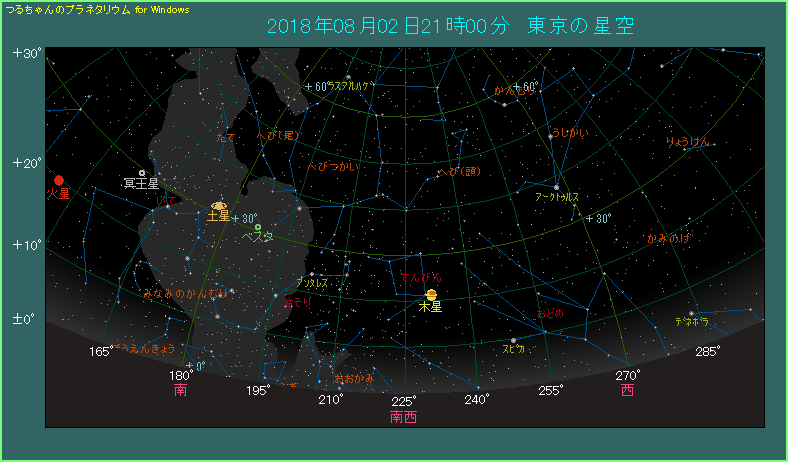Click the かみのけ (Coma Berenices) label

pos(668,238)
